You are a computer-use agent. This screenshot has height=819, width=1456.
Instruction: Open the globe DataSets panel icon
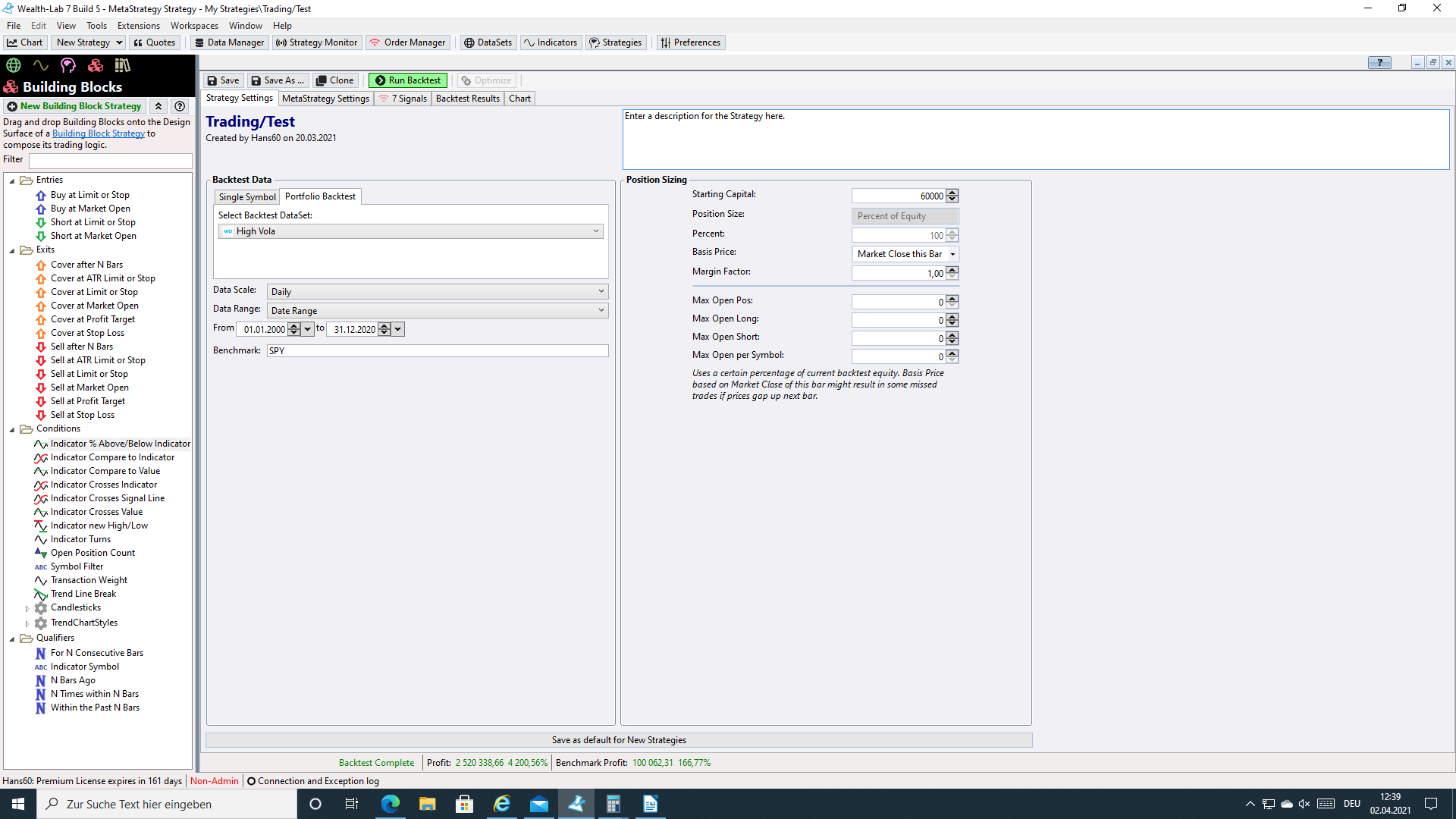(14, 65)
